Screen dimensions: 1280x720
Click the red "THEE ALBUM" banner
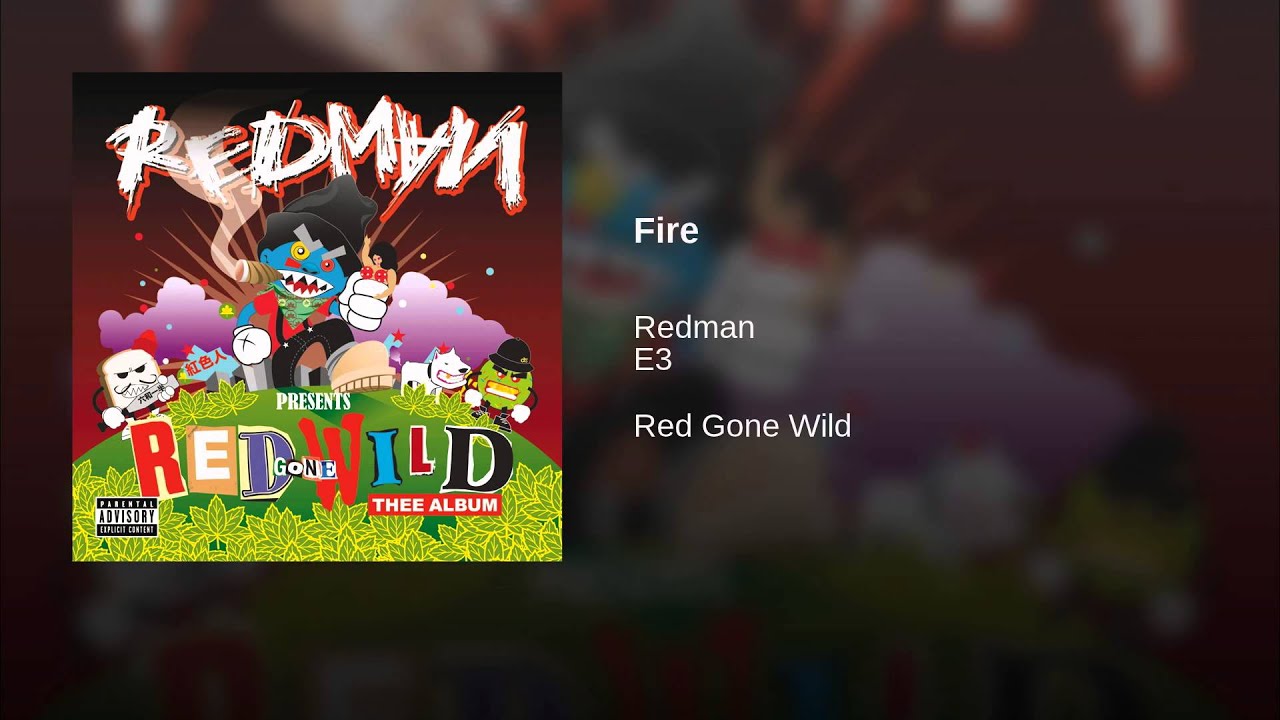[x=435, y=504]
